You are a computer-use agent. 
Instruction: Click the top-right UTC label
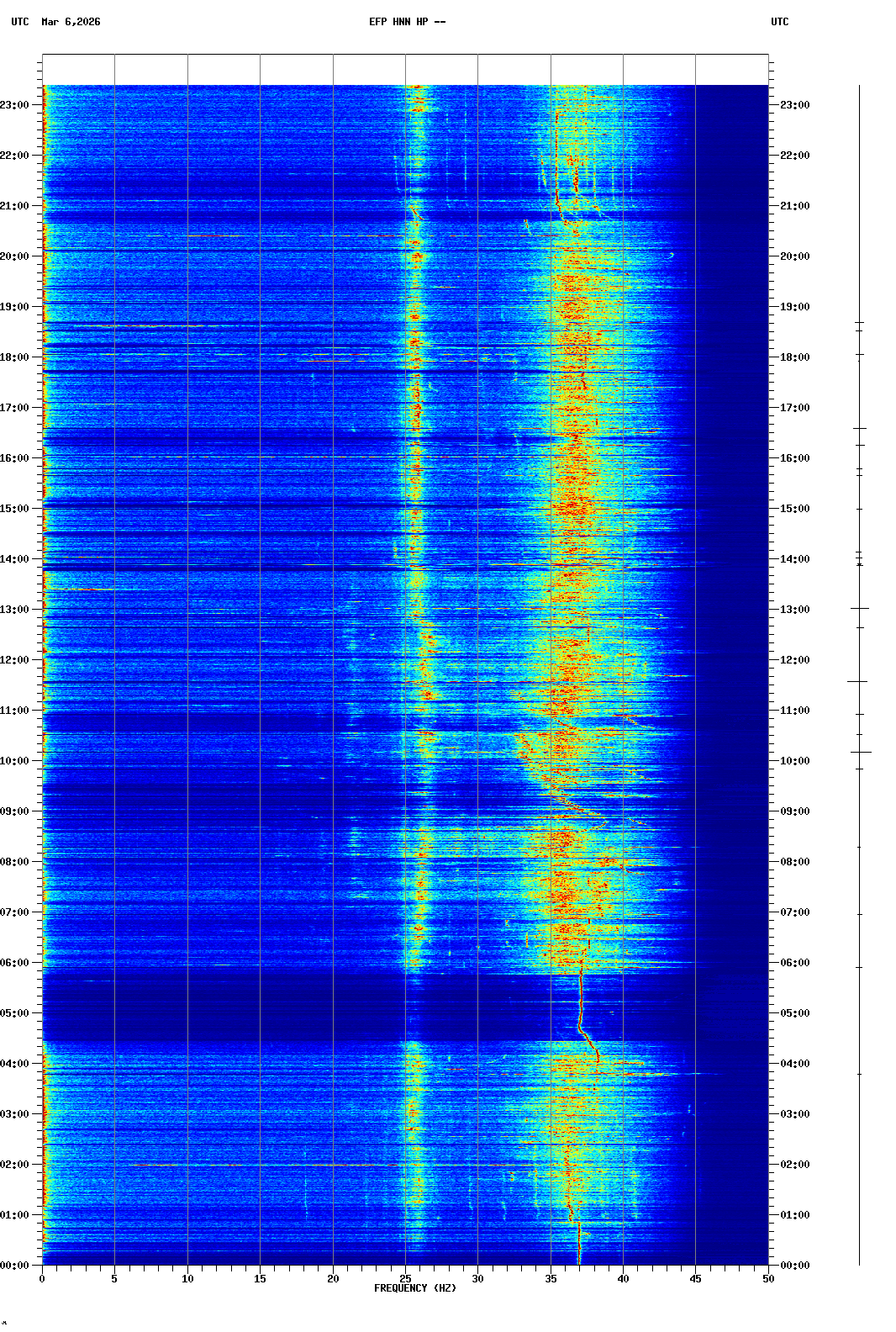click(x=779, y=22)
